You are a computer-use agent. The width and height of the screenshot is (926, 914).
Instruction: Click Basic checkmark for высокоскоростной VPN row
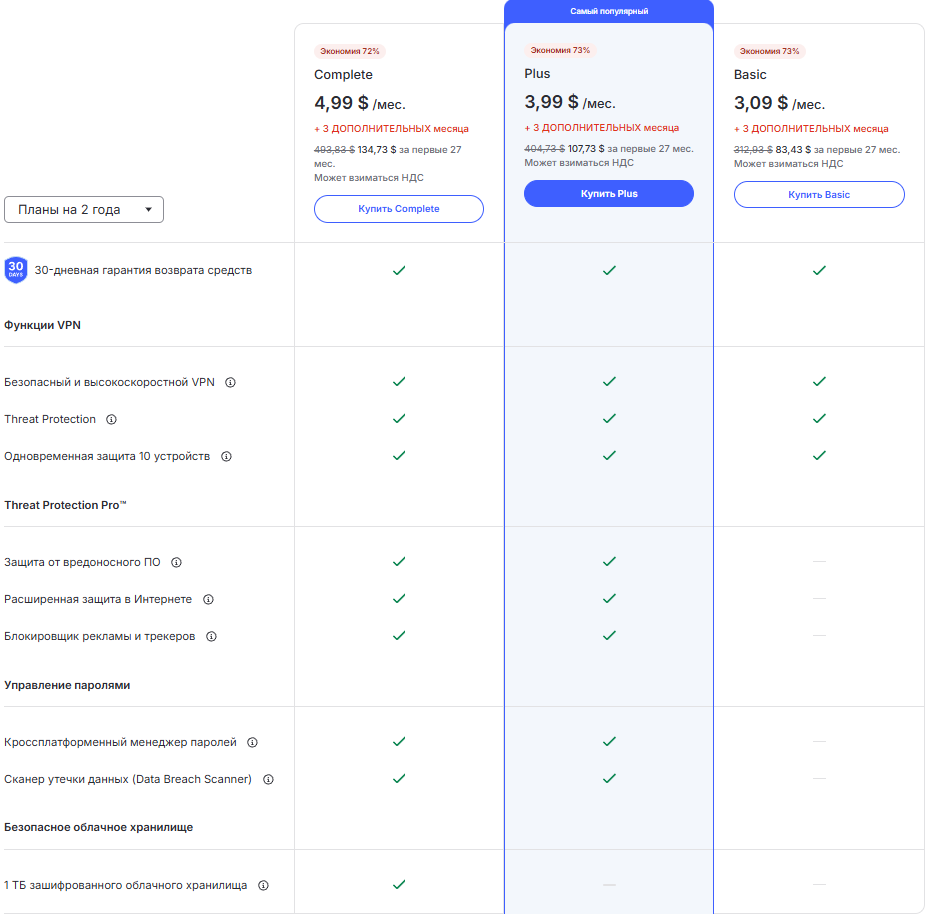click(819, 381)
